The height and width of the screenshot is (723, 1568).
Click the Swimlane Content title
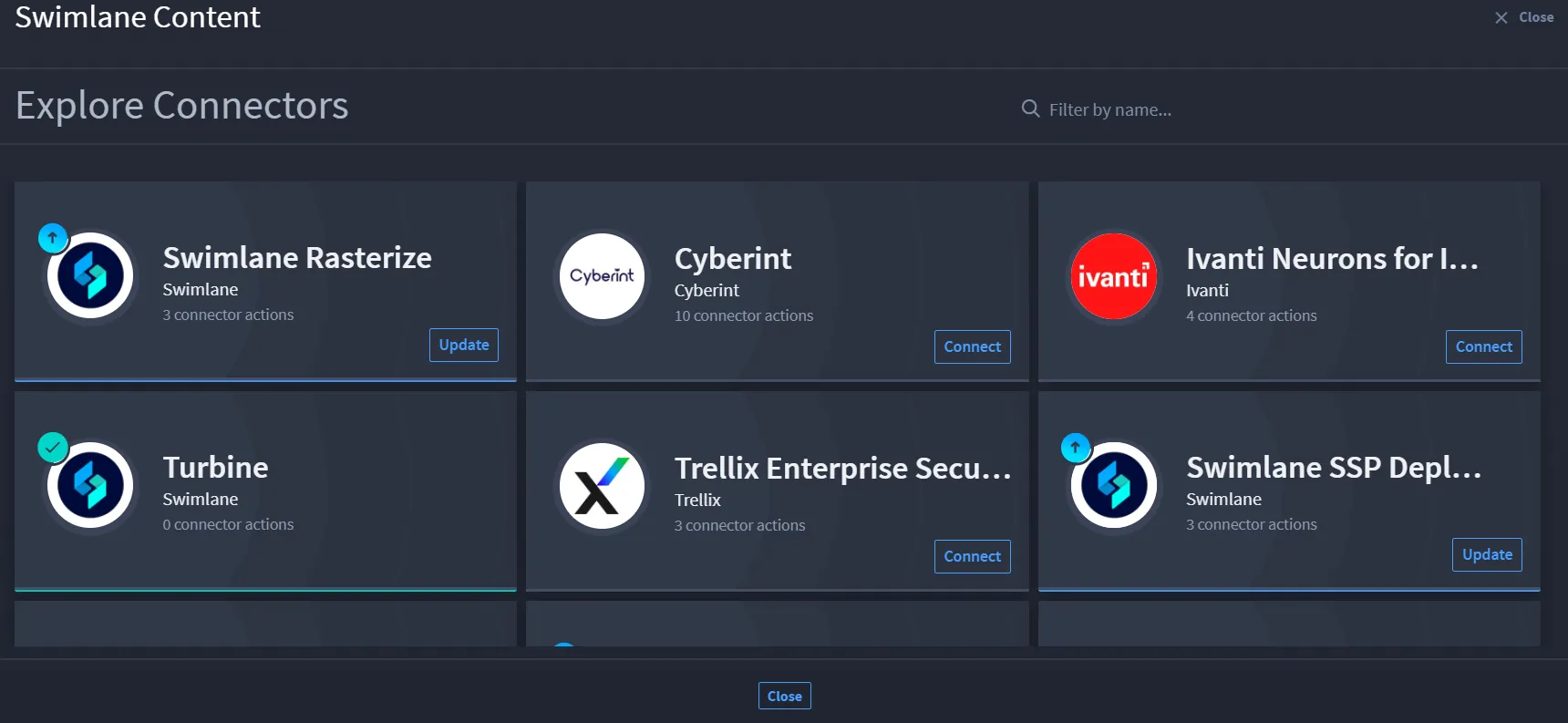pyautogui.click(x=138, y=17)
